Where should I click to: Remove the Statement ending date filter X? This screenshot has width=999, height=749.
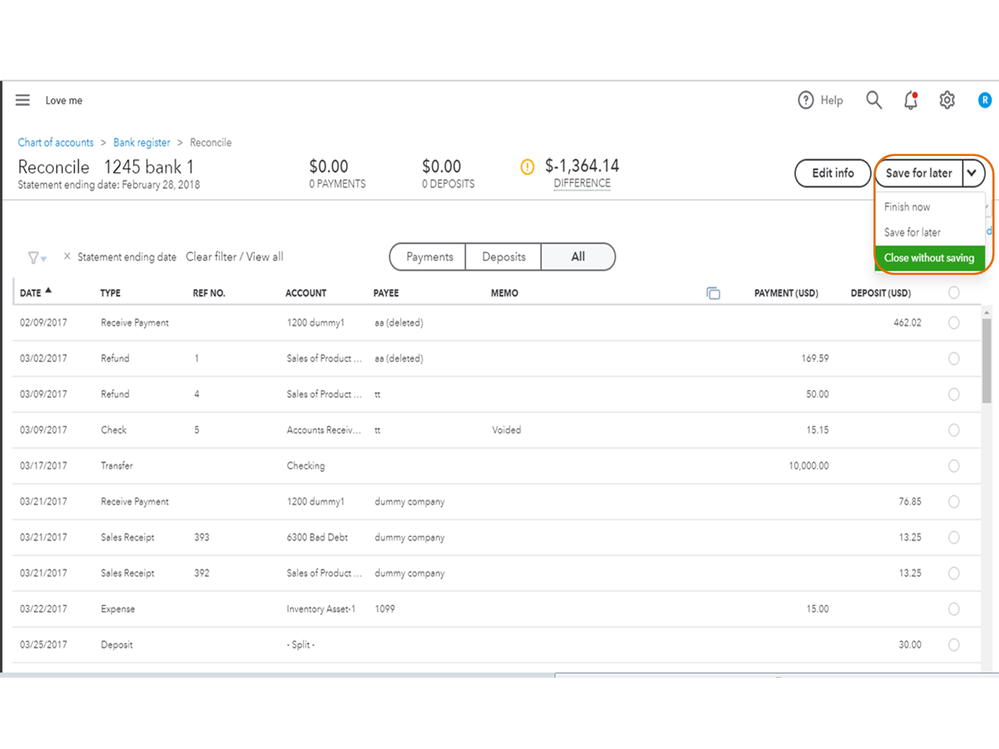[67, 256]
